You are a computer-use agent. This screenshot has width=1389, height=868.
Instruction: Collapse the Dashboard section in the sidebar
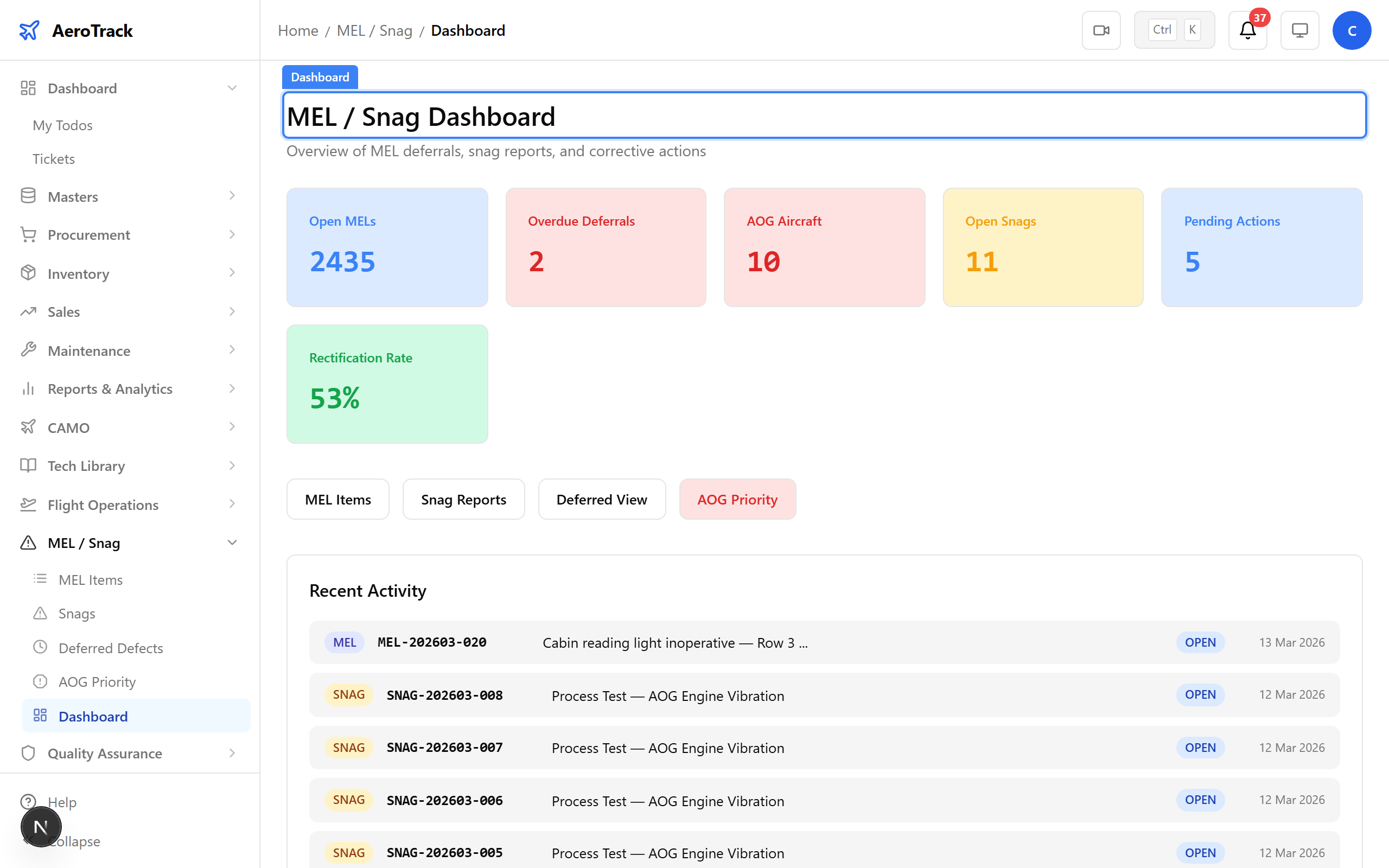coord(232,87)
